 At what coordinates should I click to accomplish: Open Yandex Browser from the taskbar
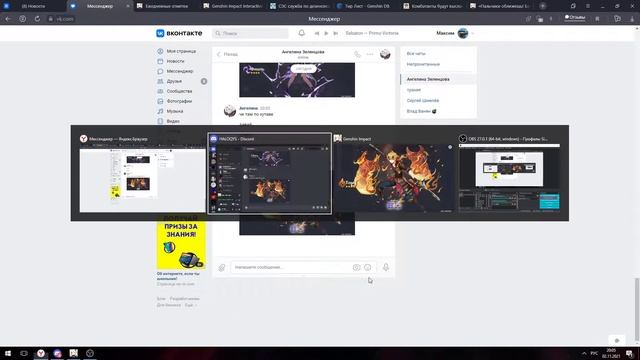[x=41, y=353]
